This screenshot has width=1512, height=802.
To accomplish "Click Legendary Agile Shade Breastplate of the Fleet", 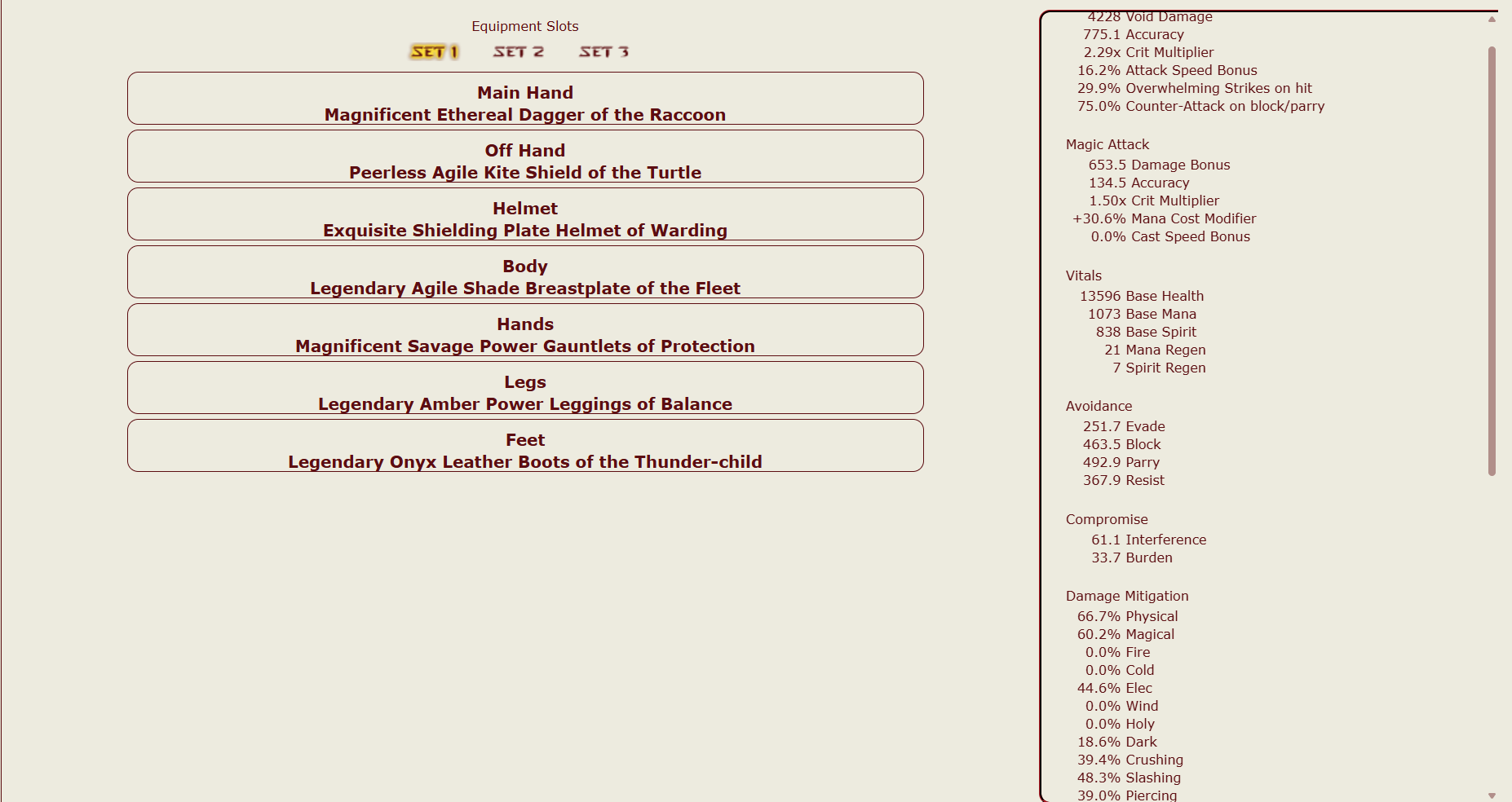I will tap(525, 289).
